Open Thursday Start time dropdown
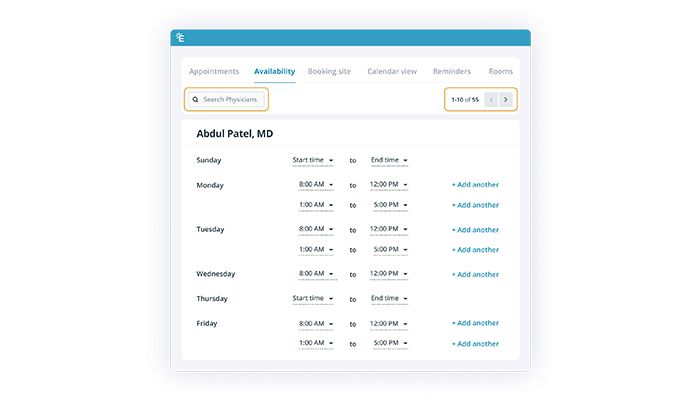The height and width of the screenshot is (400, 700). click(x=313, y=298)
